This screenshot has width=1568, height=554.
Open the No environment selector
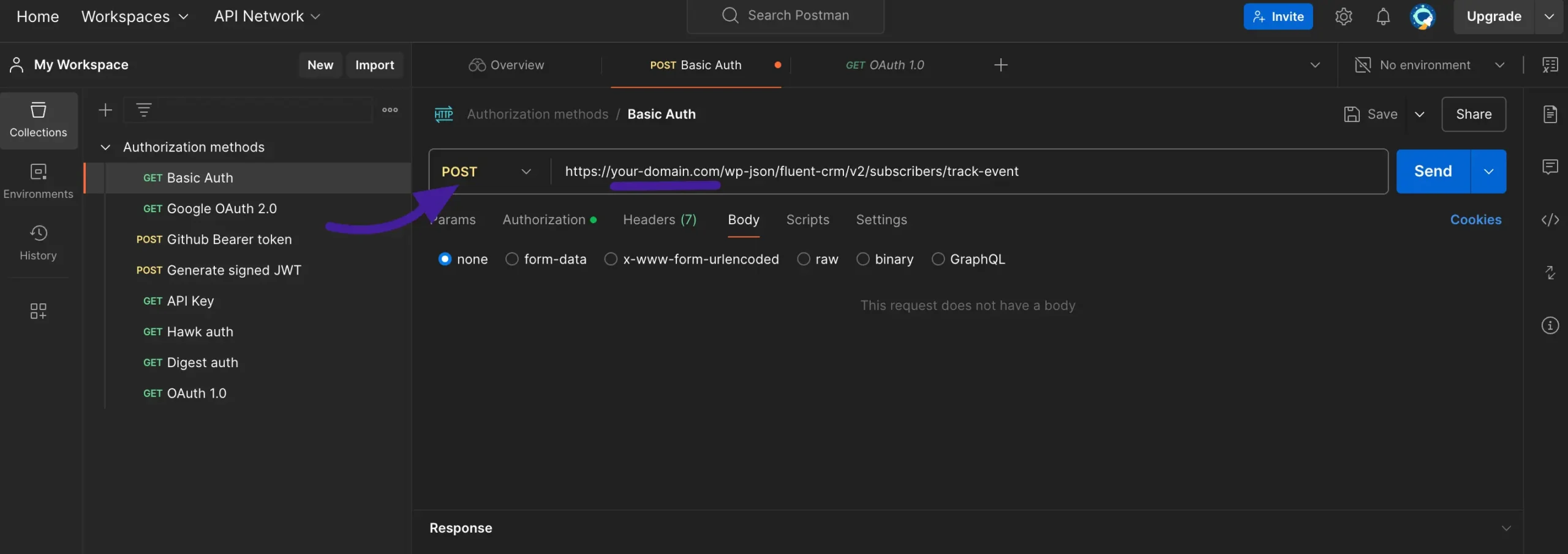1430,65
